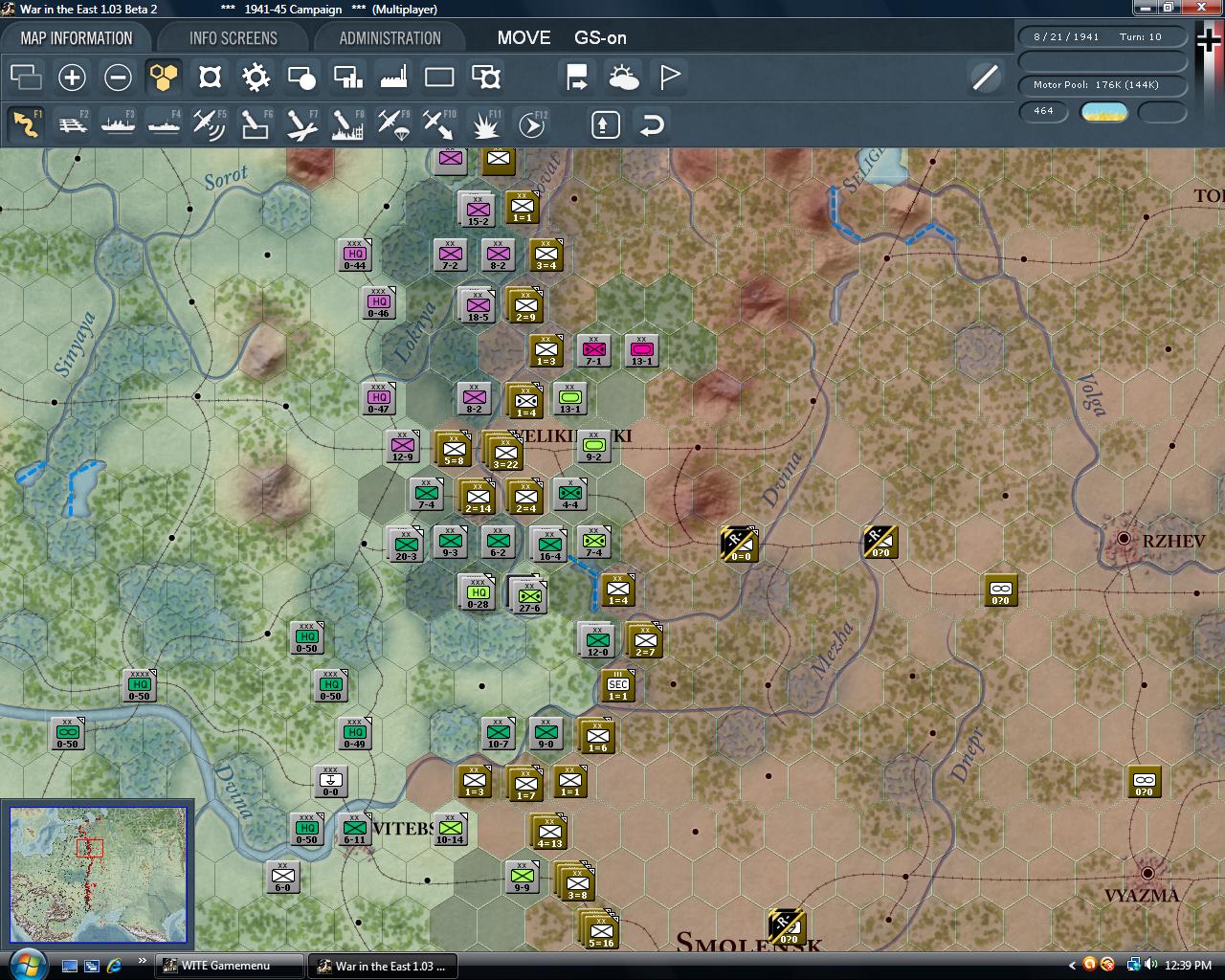1225x980 pixels.
Task: Click the VYAZMA city label
Action: click(1142, 896)
